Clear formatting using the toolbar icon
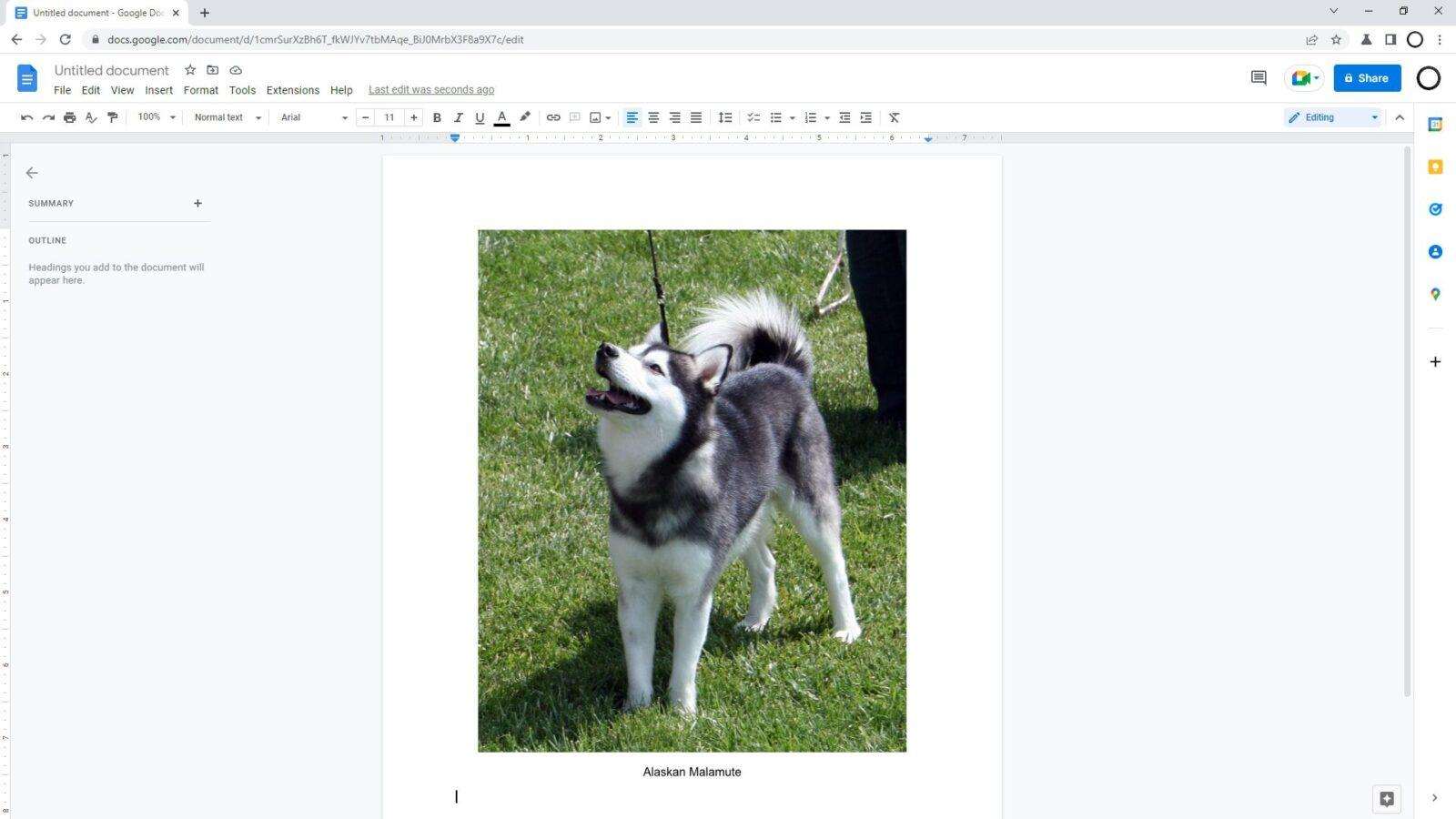Viewport: 1456px width, 819px height. 894,116
